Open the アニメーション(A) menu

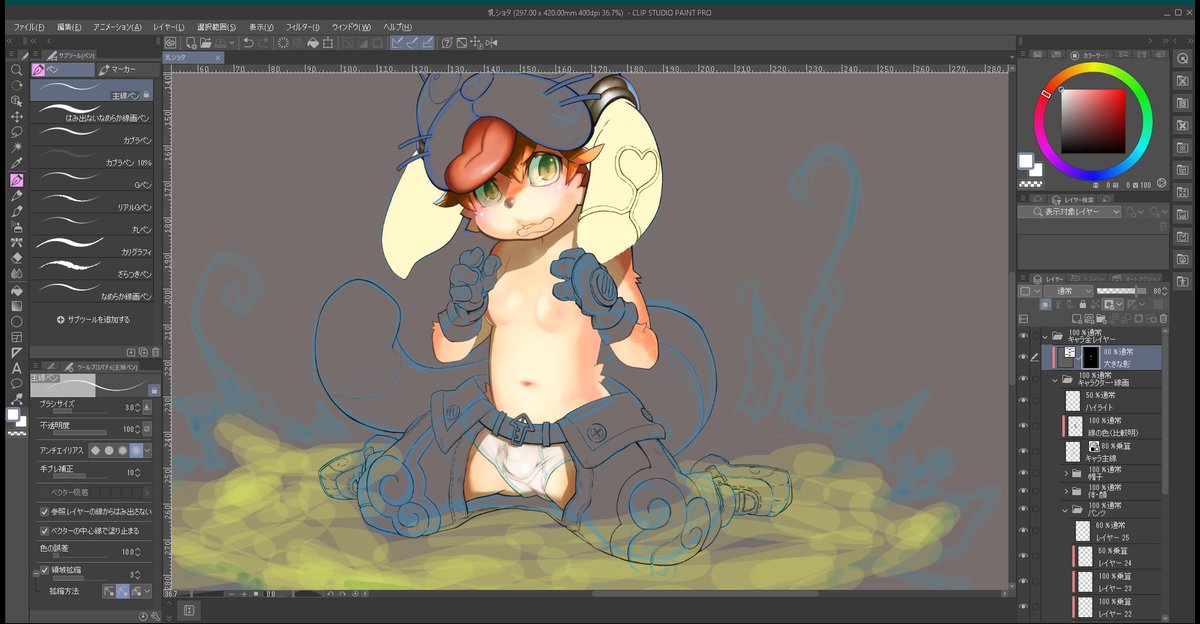tap(117, 27)
